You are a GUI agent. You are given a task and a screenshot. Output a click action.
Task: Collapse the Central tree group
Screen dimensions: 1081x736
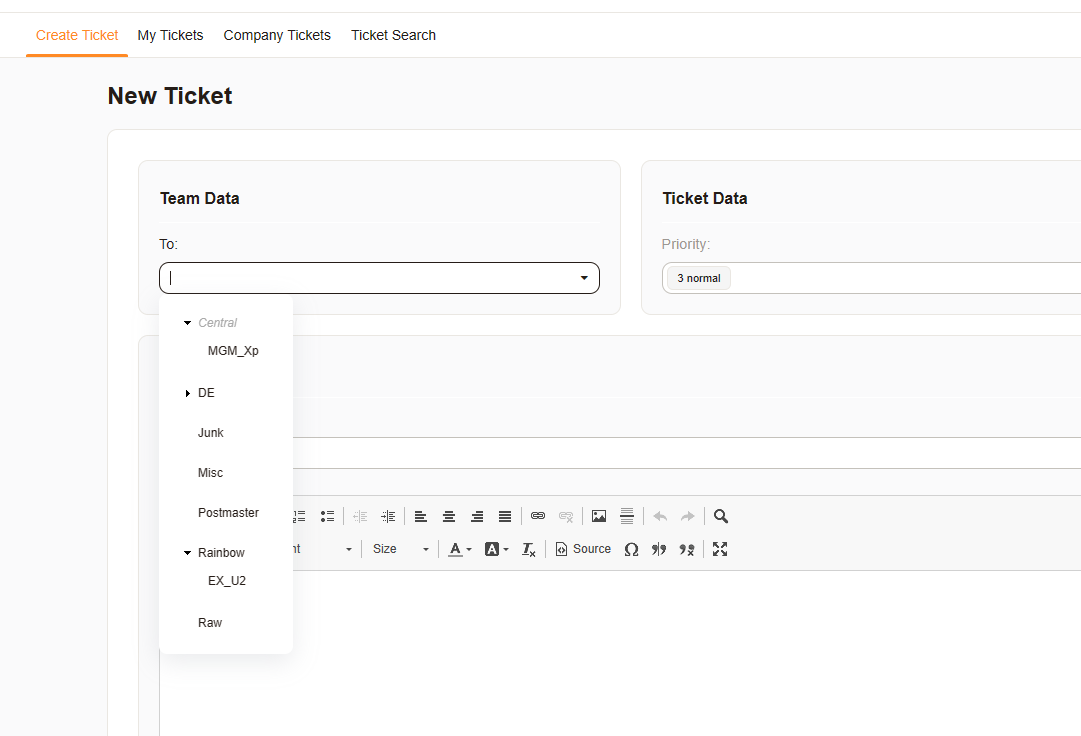coord(187,323)
